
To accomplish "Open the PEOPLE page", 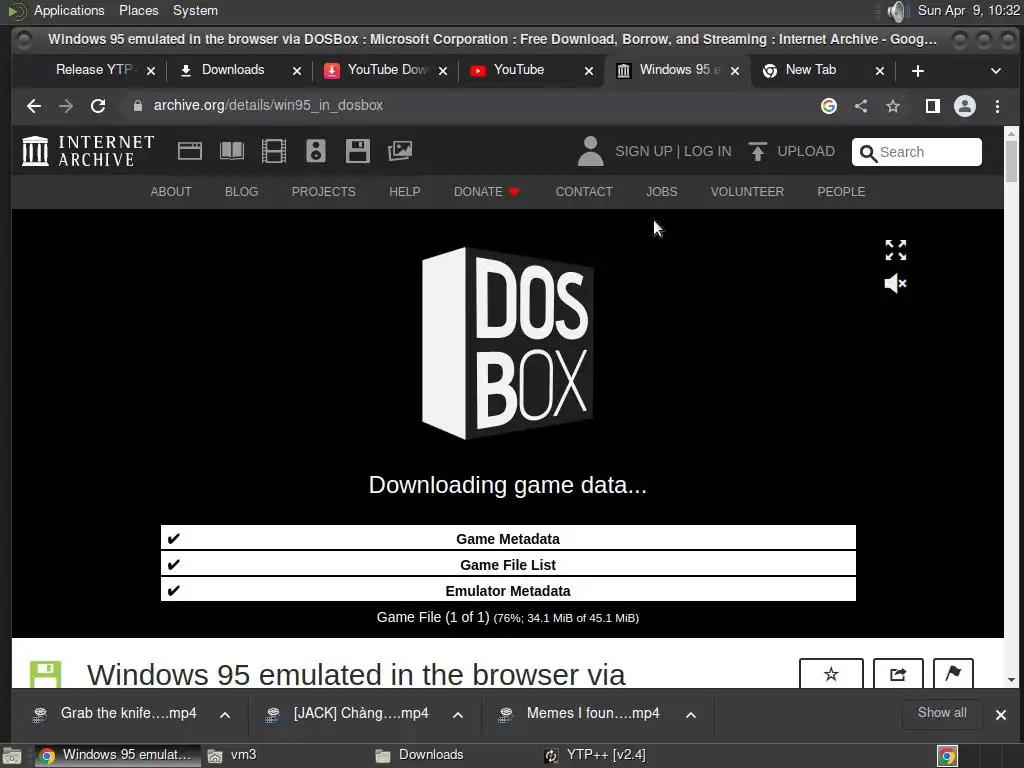I will click(x=841, y=191).
